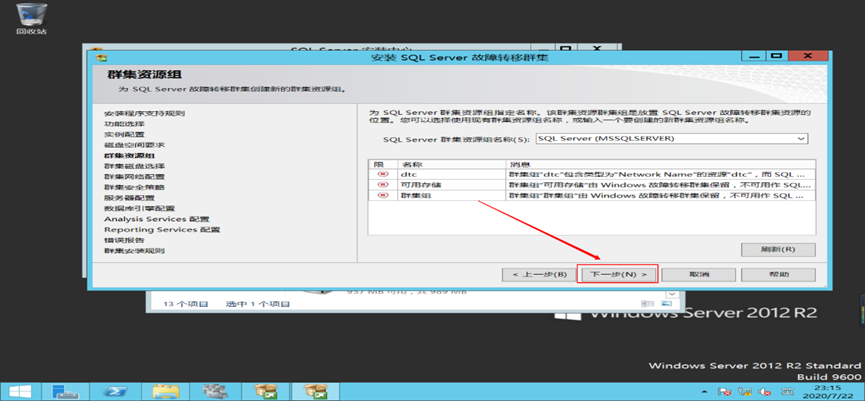Select the 实例配置 step
Viewport: 865px width, 401px height.
tap(125, 135)
